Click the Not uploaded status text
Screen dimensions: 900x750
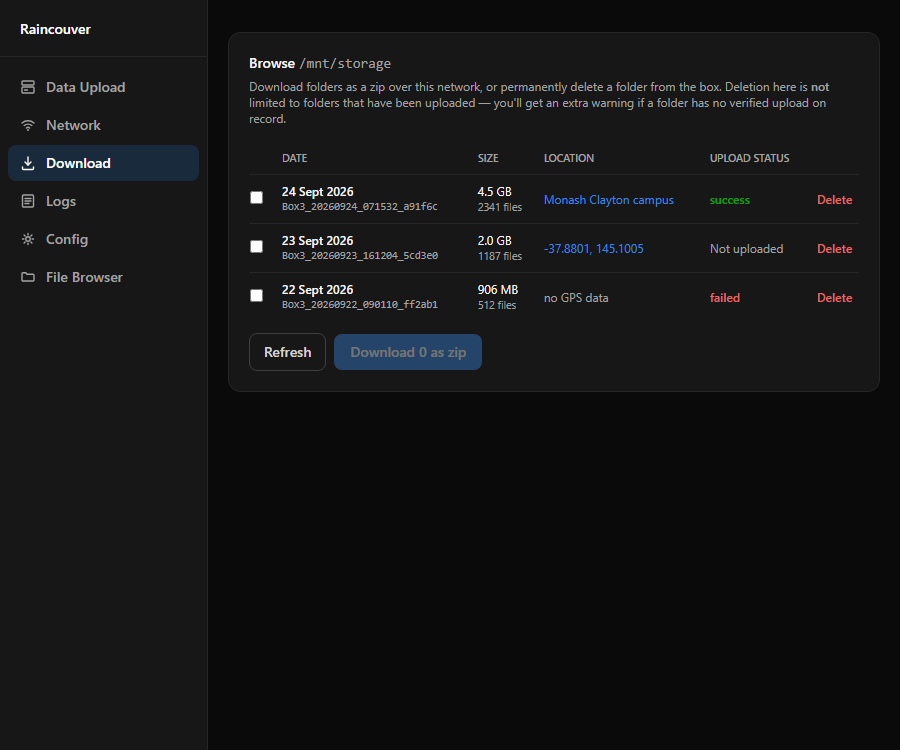pyautogui.click(x=746, y=248)
